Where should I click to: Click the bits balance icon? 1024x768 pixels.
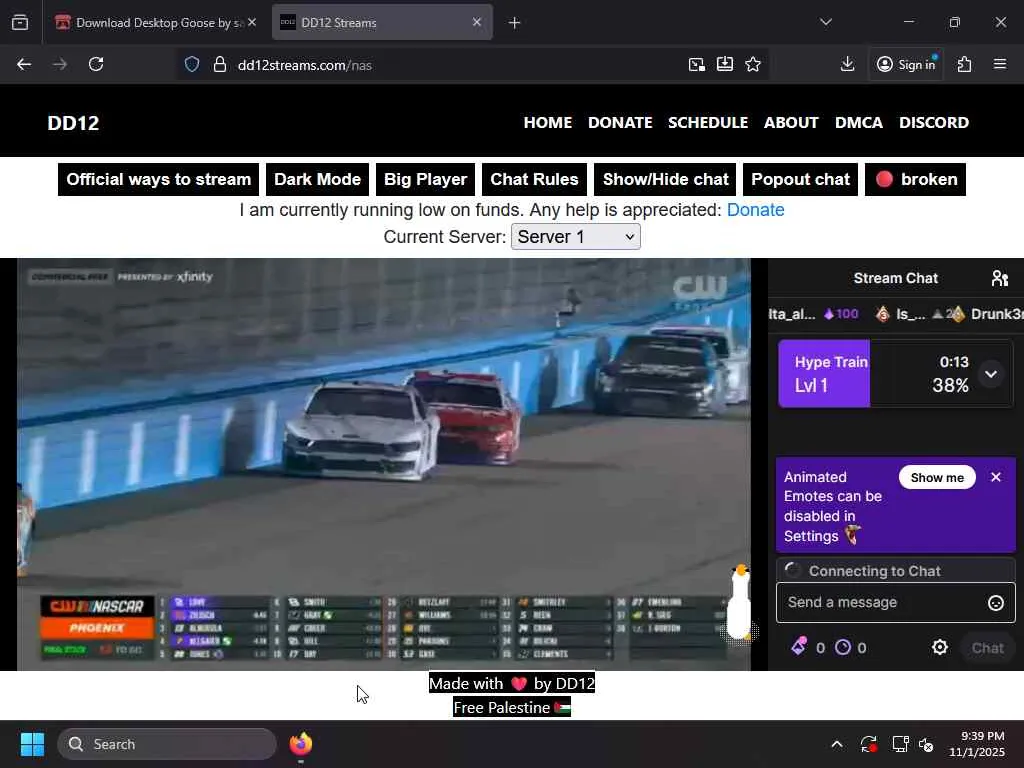[x=798, y=647]
